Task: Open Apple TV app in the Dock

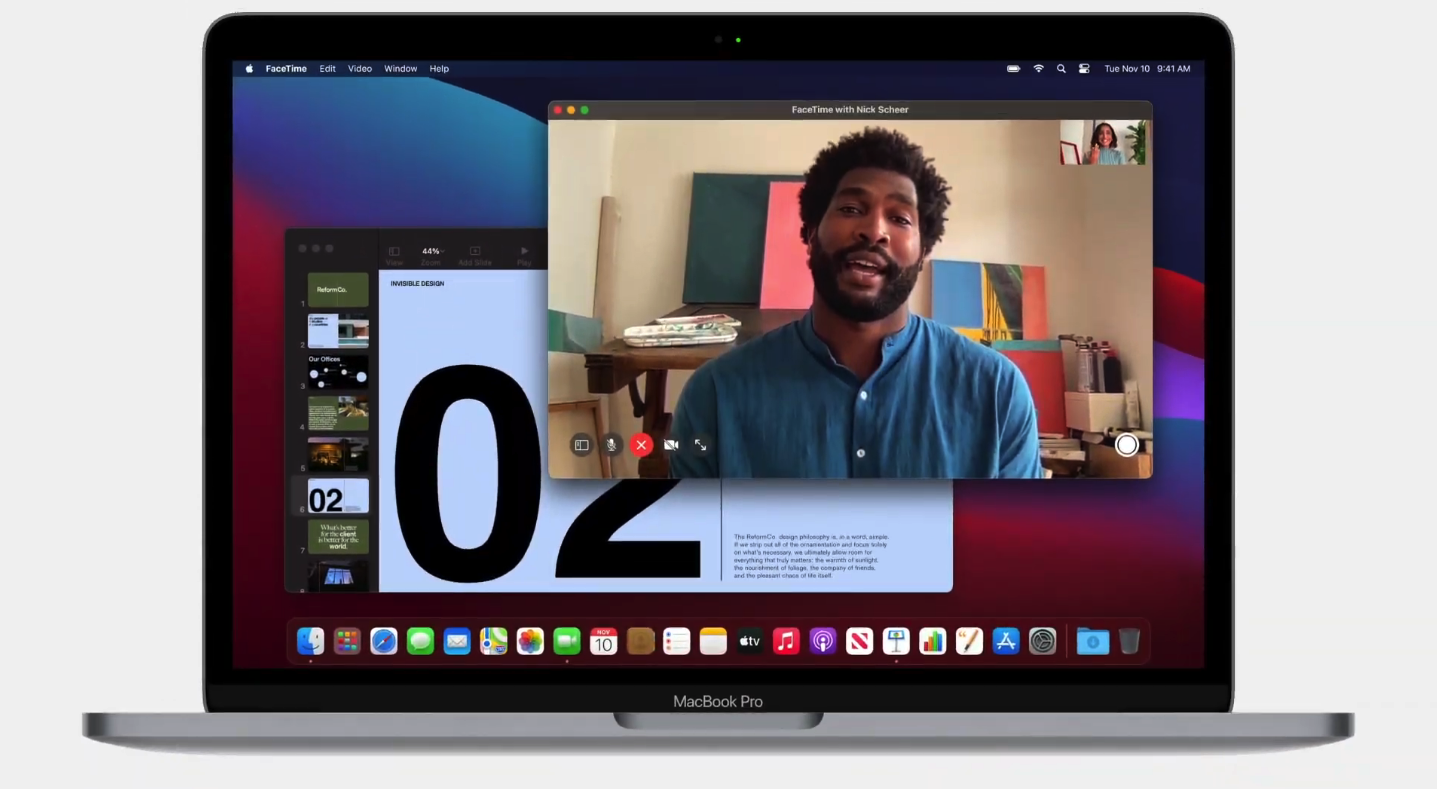Action: pyautogui.click(x=750, y=641)
